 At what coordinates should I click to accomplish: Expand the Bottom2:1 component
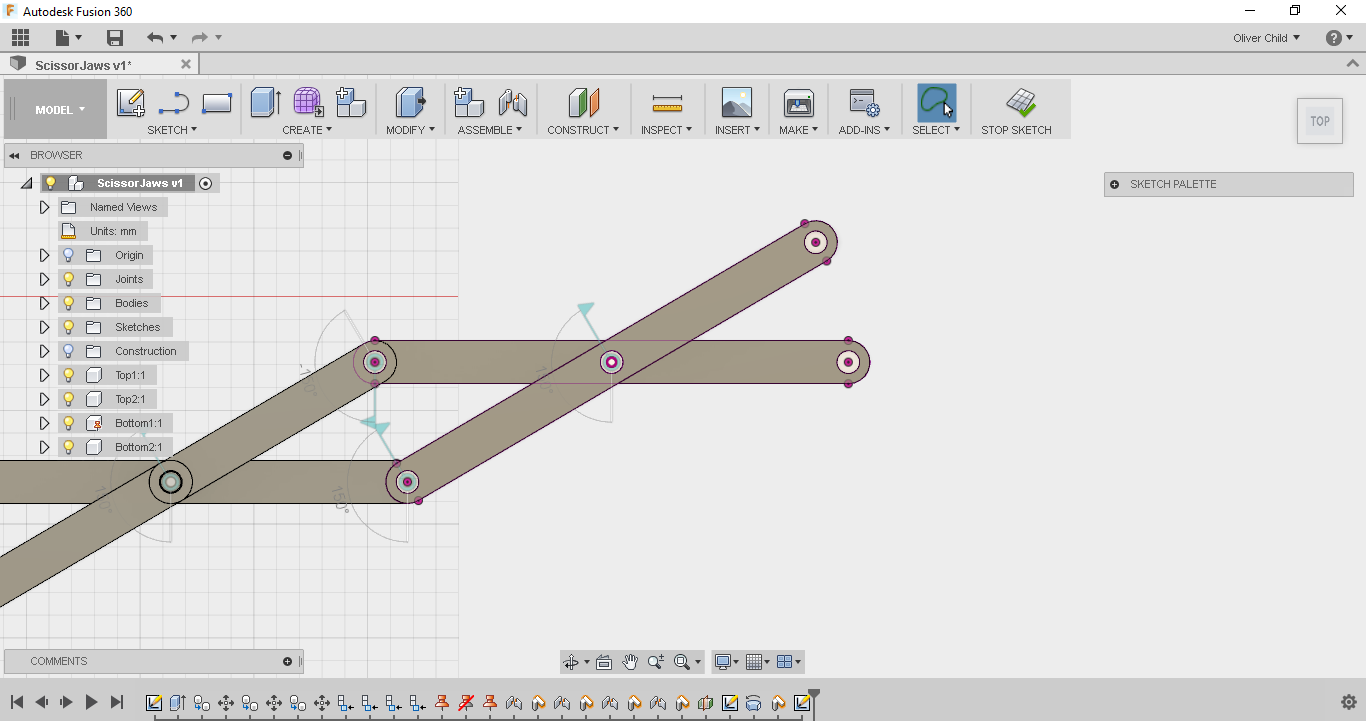(x=44, y=447)
